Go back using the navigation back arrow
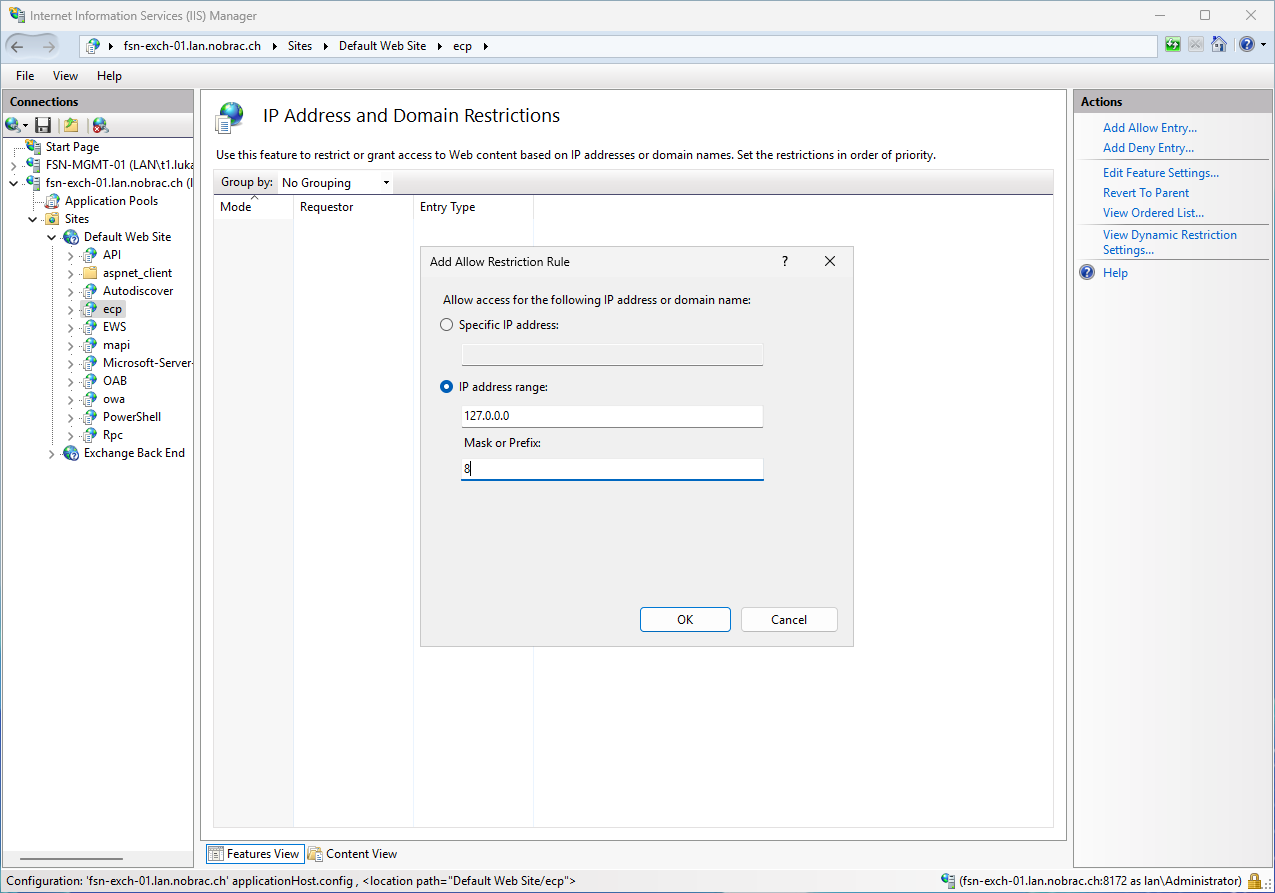The height and width of the screenshot is (893, 1275). (x=18, y=46)
